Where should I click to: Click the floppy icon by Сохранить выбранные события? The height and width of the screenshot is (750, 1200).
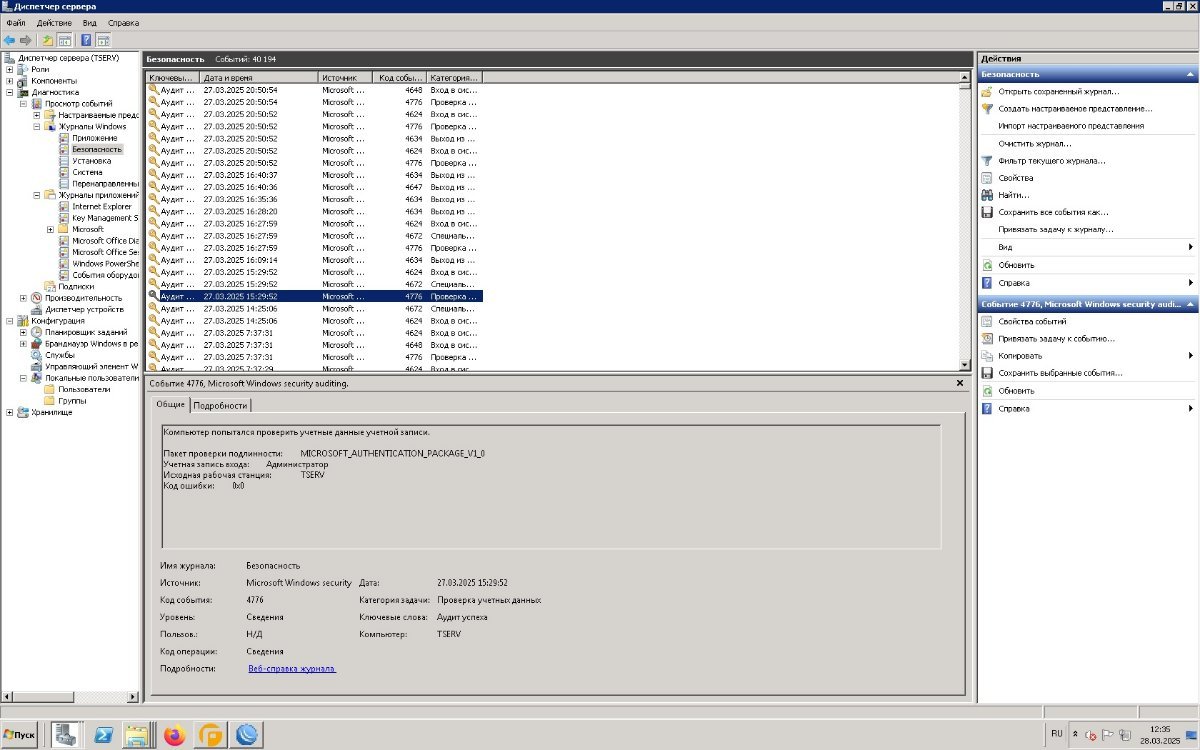[987, 373]
